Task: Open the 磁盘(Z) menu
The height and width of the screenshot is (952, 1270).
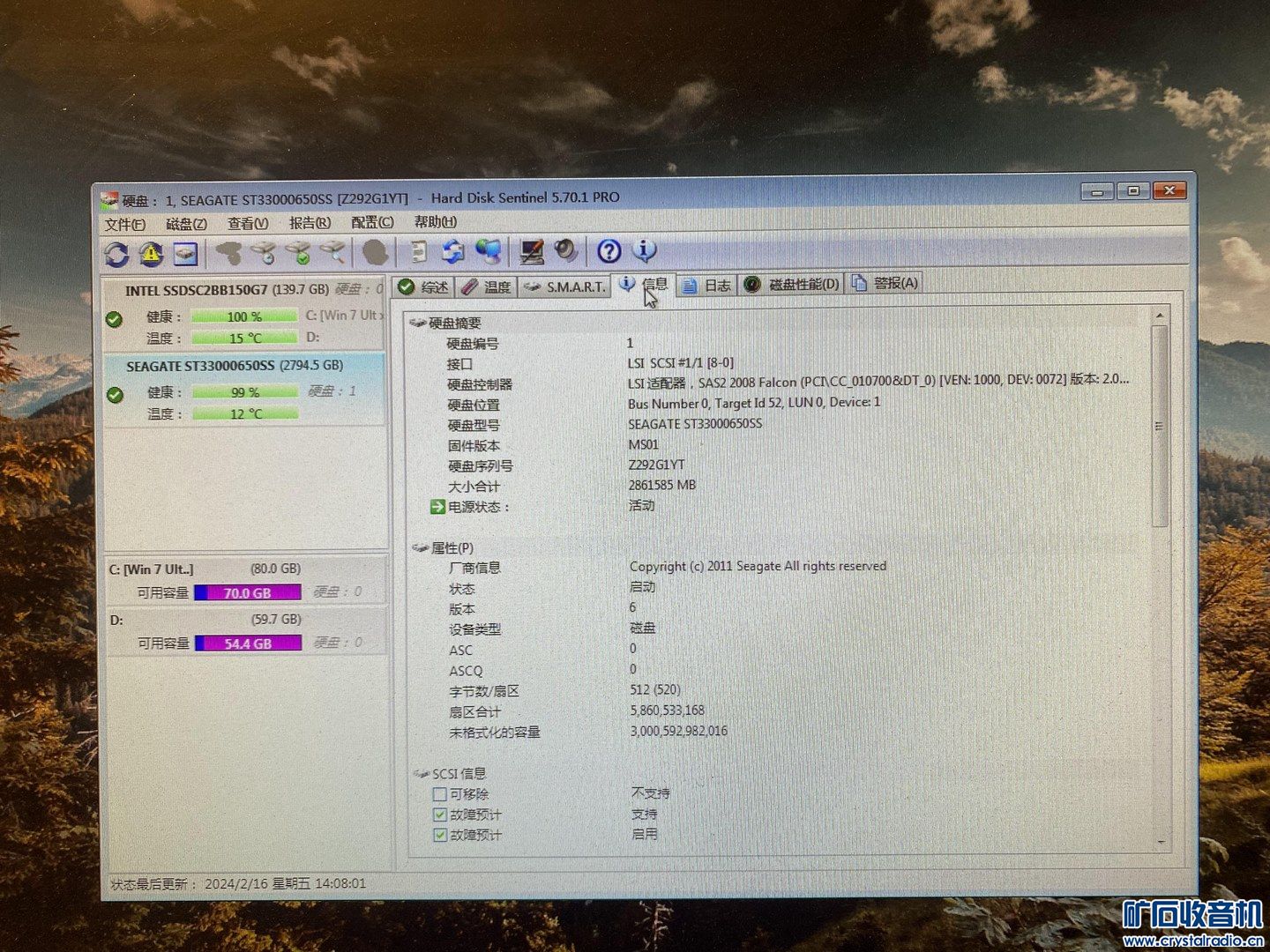Action: coord(186,224)
